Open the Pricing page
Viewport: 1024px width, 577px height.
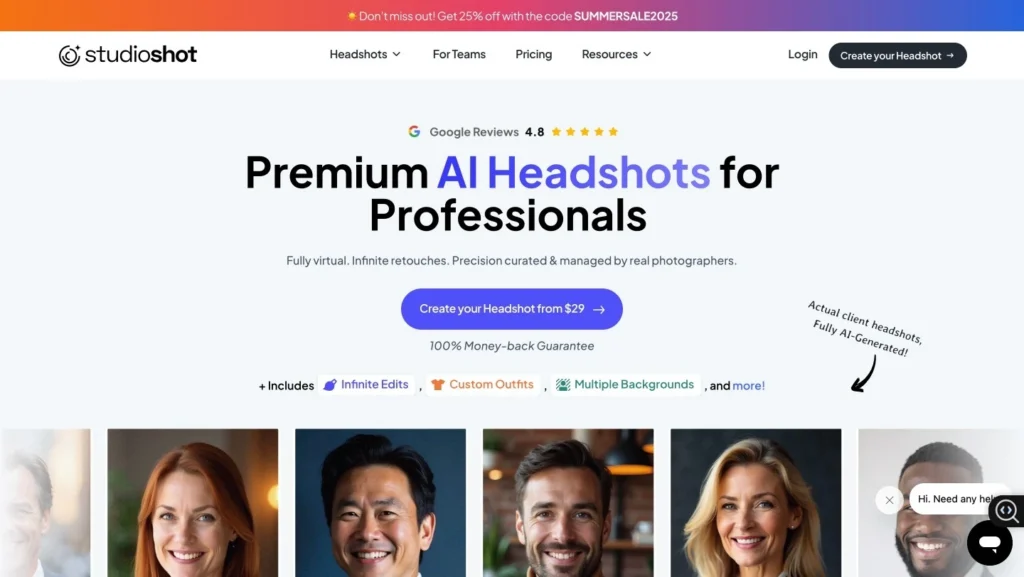tap(534, 54)
